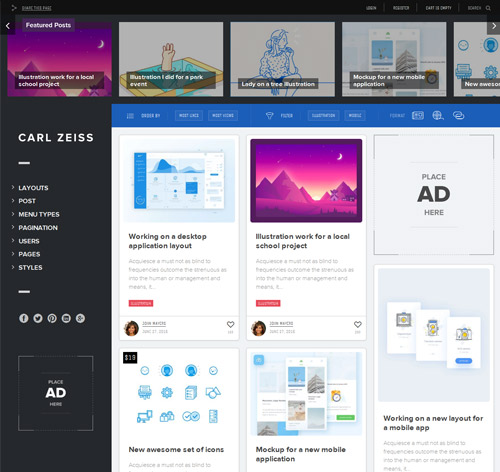Go to next featured posts slide
The height and width of the screenshot is (472, 500).
pos(494,26)
